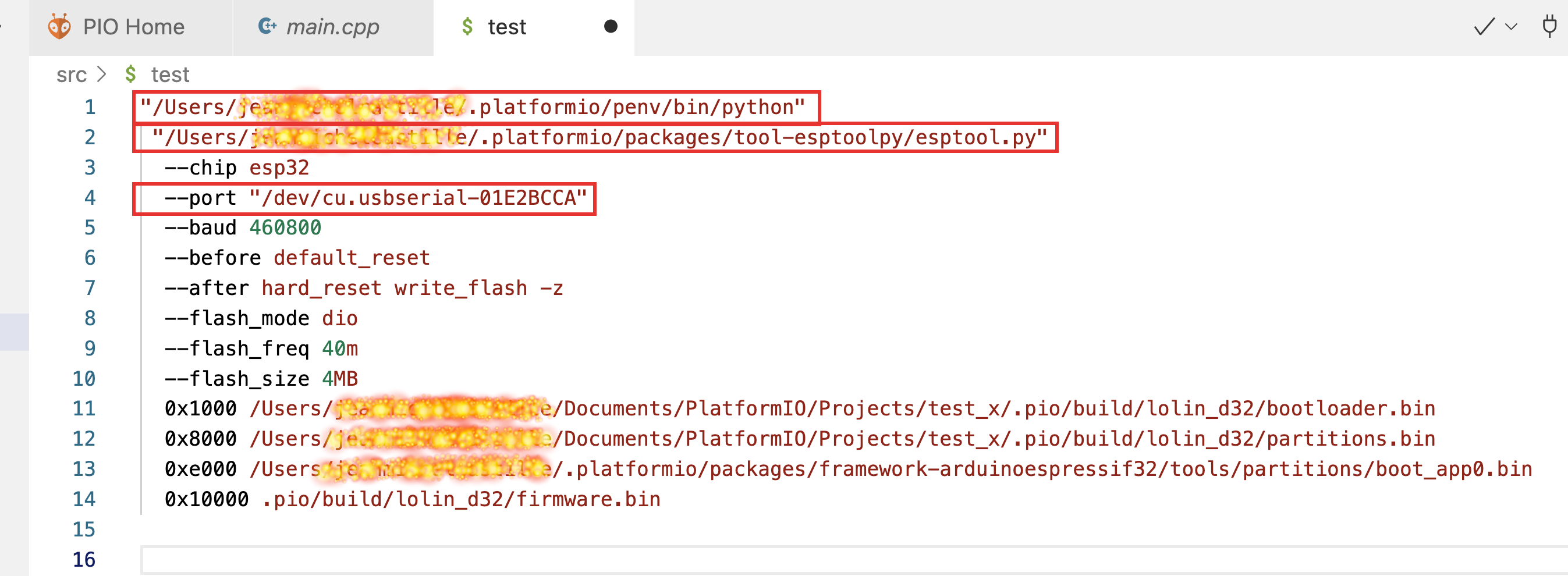Image resolution: width=1568 pixels, height=576 pixels.
Task: Click the boot_app0.bin path on line 13
Action: click(x=891, y=469)
